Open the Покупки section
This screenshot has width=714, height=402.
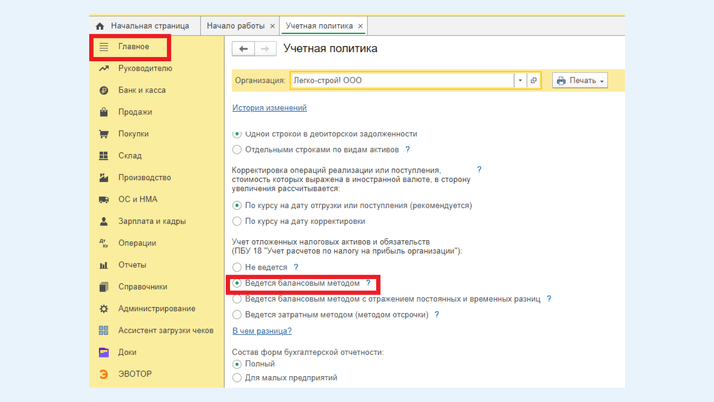133,134
